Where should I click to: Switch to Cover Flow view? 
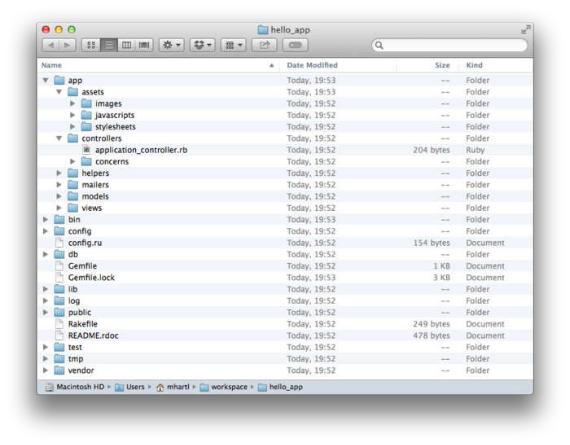pyautogui.click(x=144, y=45)
